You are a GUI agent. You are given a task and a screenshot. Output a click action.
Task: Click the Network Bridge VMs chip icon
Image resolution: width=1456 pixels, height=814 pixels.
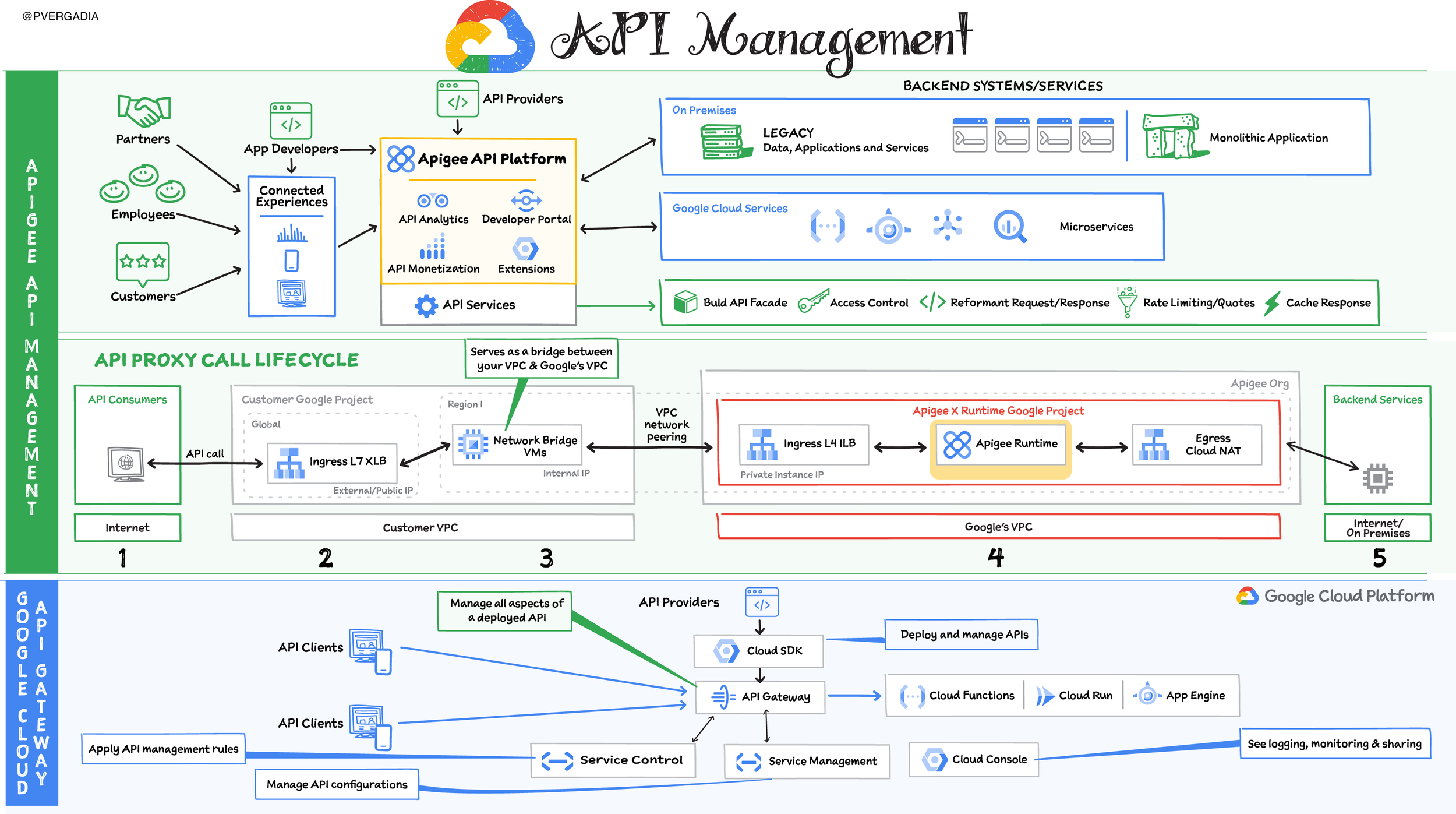tap(473, 445)
